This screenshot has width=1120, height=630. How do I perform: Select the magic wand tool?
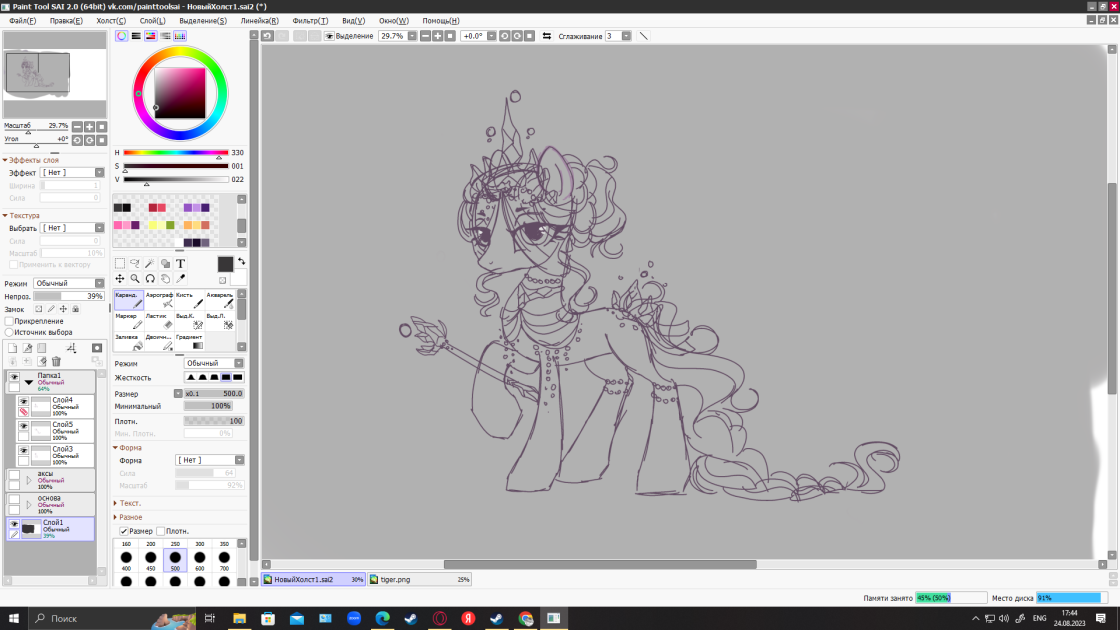coord(150,264)
